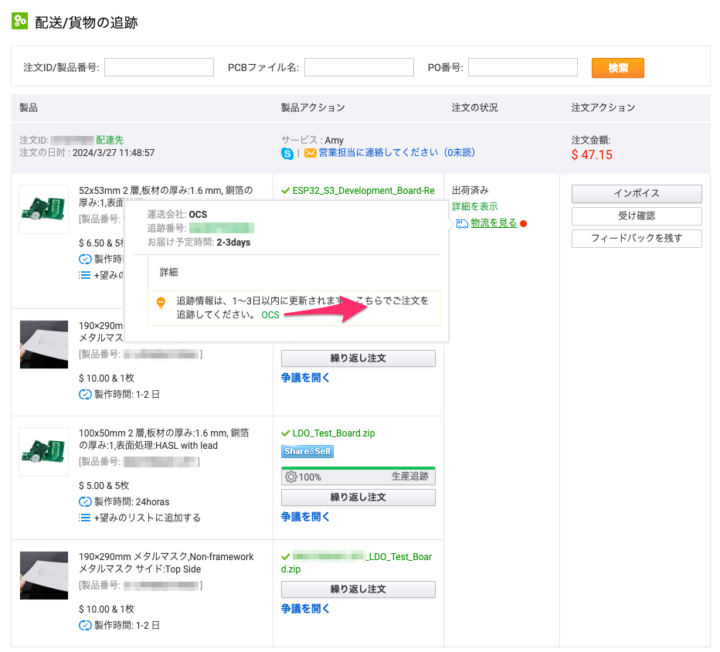This screenshot has width=720, height=652.
Task: Open the インボイス invoice button
Action: [636, 194]
